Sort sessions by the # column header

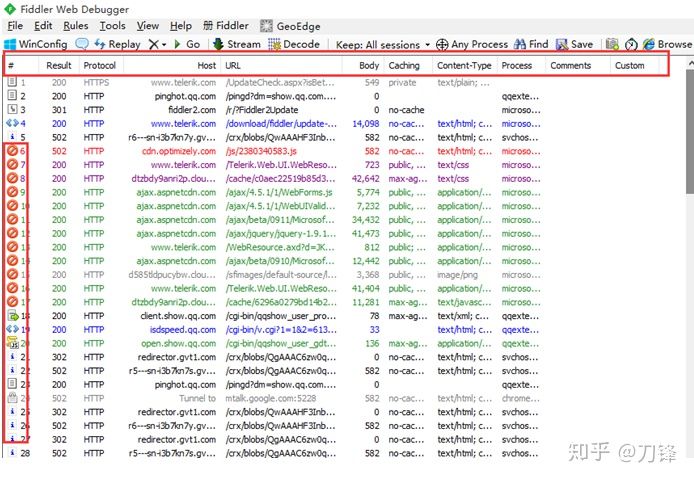[20, 66]
